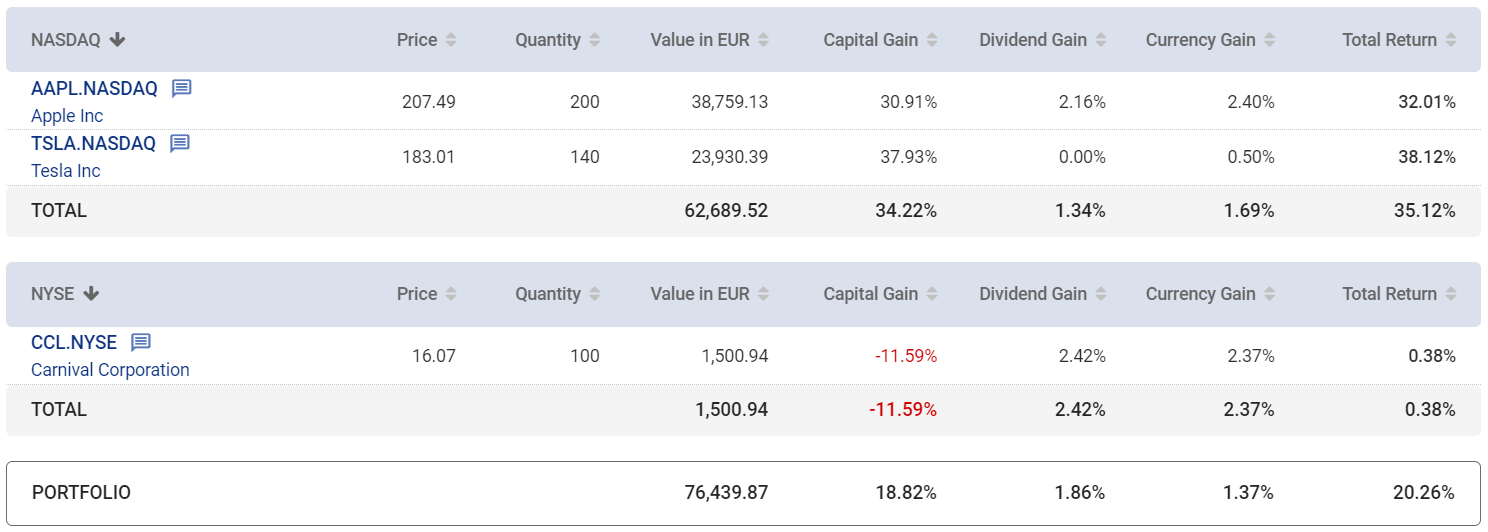
Task: Select Tesla quantity 140
Action: coord(585,157)
